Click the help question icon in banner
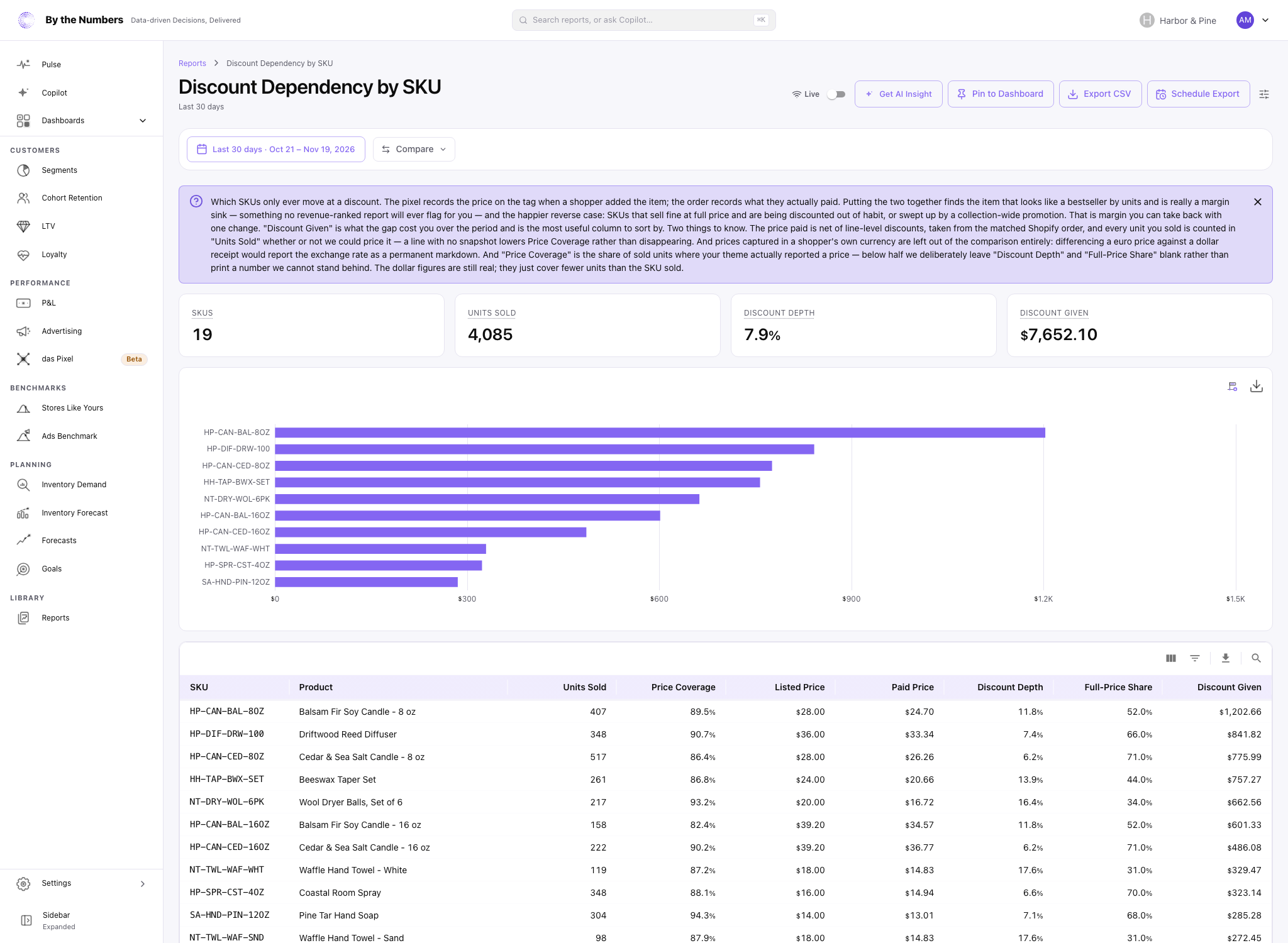 pos(196,201)
